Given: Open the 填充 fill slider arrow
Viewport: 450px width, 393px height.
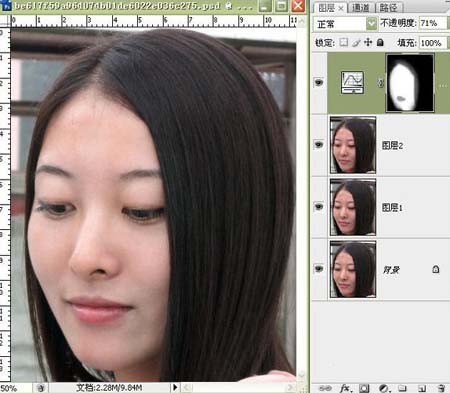Looking at the screenshot, I should (x=448, y=43).
